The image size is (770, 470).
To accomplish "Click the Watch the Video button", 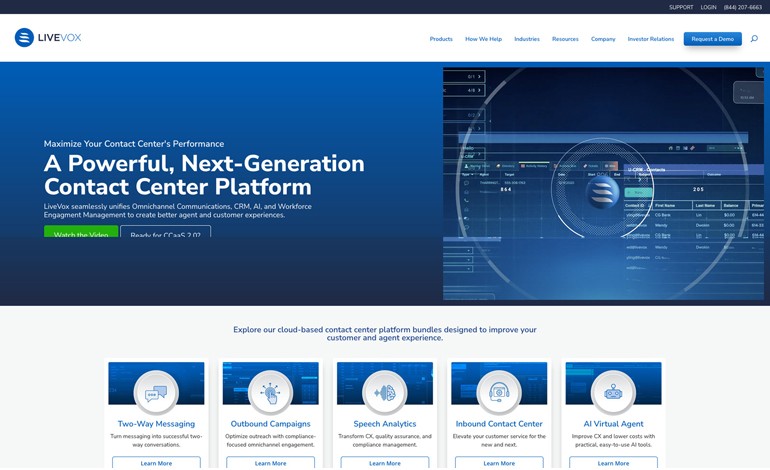I will pyautogui.click(x=81, y=231).
